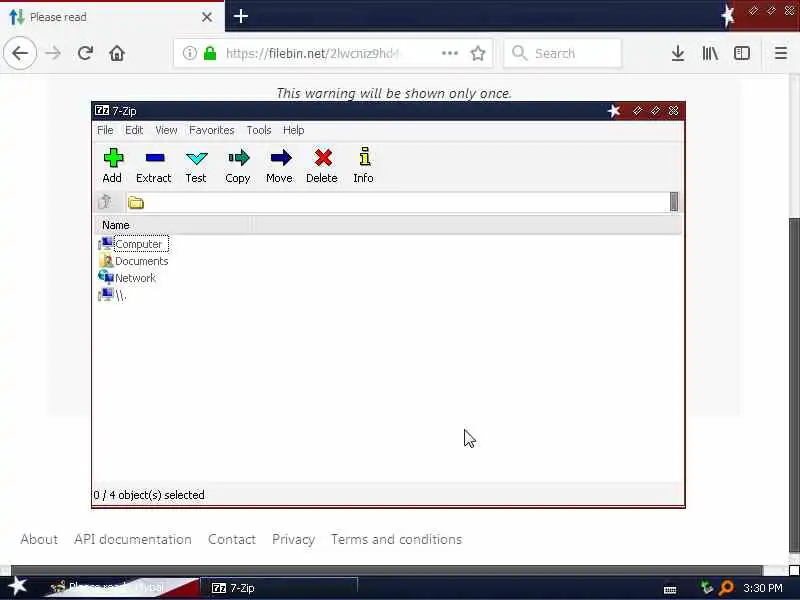Click the filebin.net URL field
This screenshot has width=800, height=600.
(312, 53)
